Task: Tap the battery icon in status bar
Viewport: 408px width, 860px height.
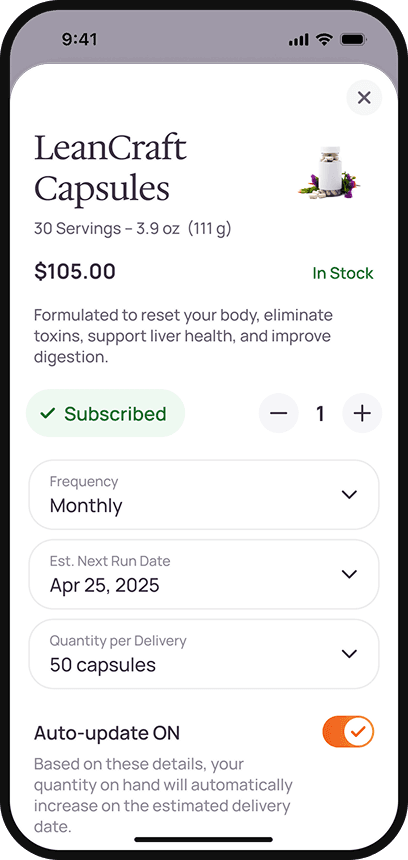Action: [354, 39]
